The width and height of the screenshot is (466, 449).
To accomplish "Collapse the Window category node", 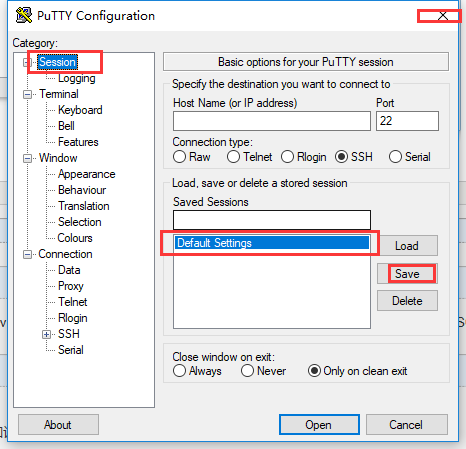I will tap(27, 158).
